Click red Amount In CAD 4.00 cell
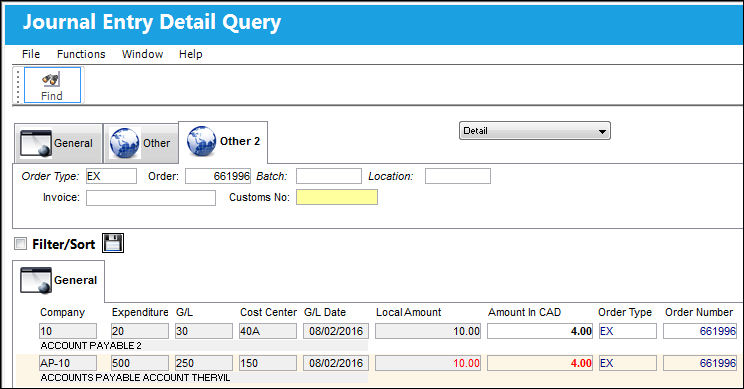Screen dimensions: 744x389 [x=540, y=363]
